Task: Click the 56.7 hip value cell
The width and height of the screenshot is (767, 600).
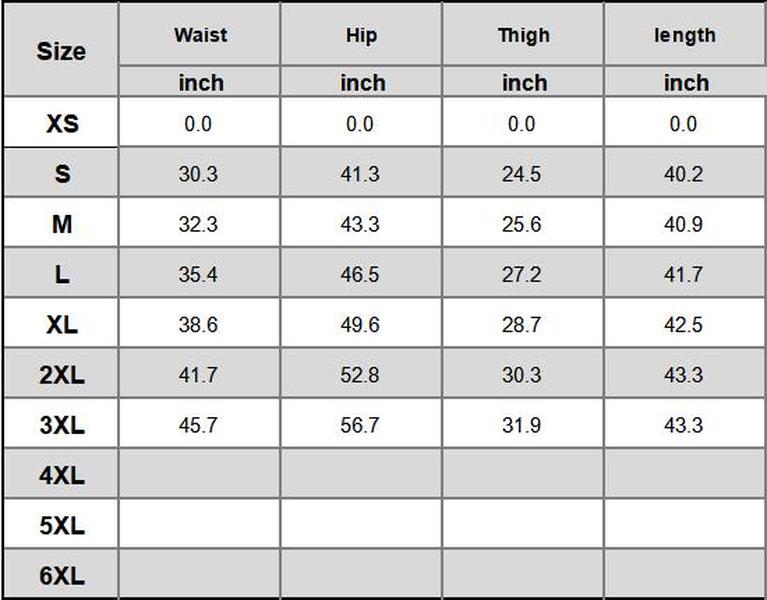Action: pos(360,425)
